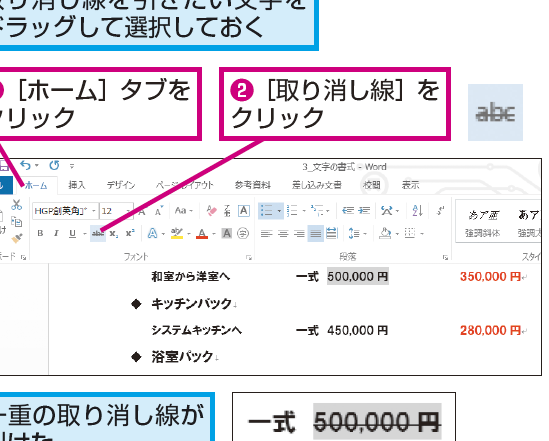Click the Increase Indent icon

tap(364, 211)
